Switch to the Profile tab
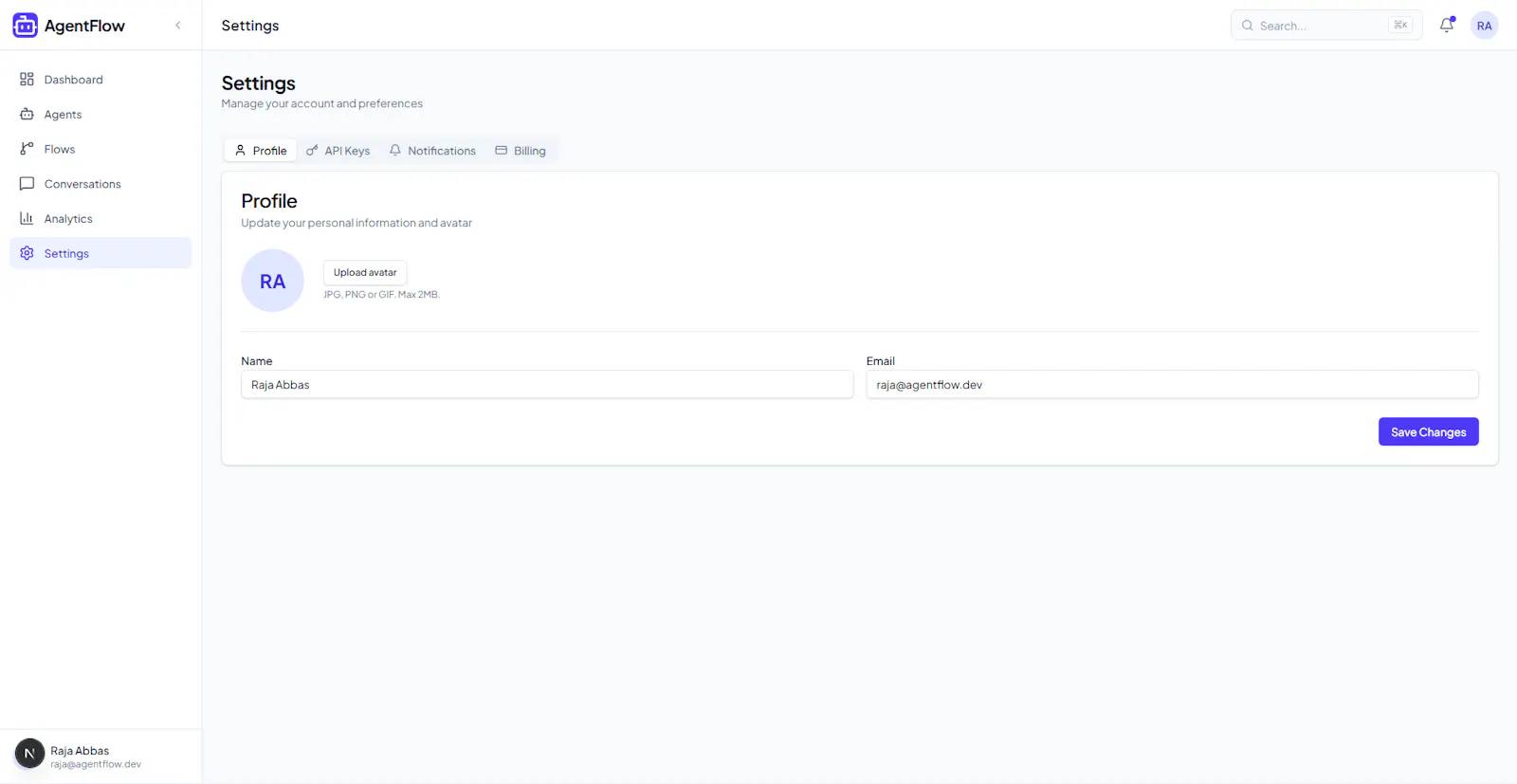The width and height of the screenshot is (1517, 784). tap(261, 151)
